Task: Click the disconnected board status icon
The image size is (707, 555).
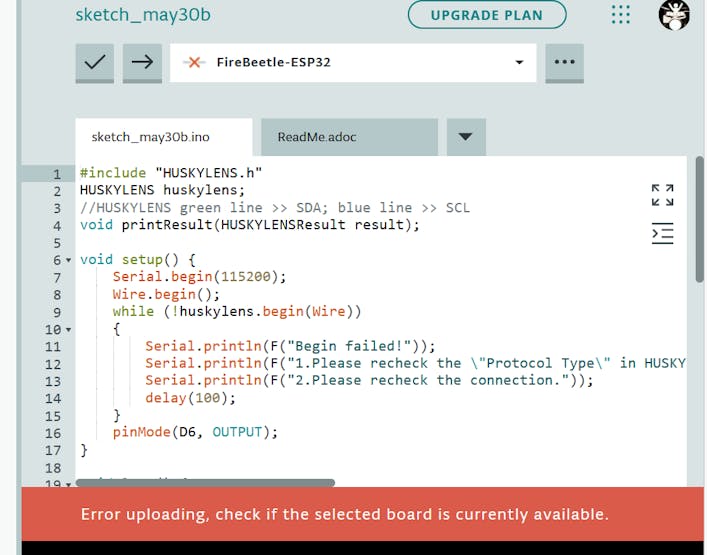Action: click(195, 62)
